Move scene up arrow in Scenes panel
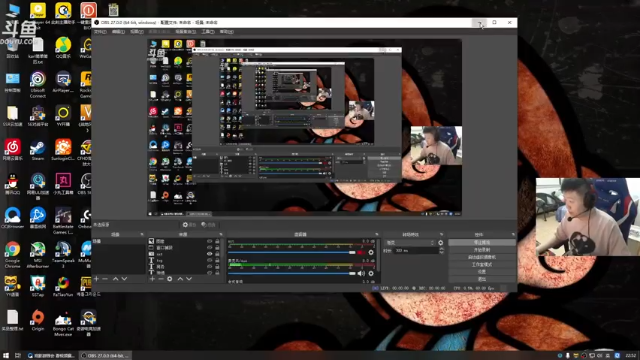The image size is (640, 360). (x=116, y=279)
